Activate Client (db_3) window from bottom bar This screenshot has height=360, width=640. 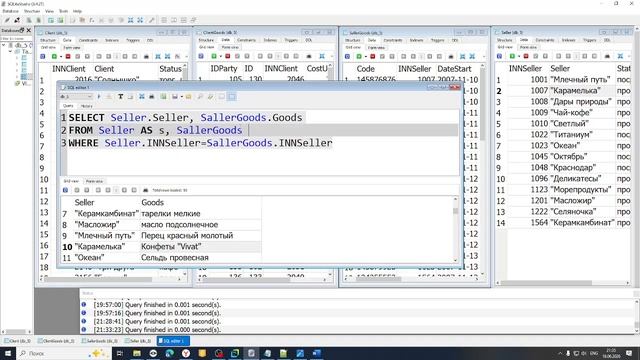[x=18, y=340]
